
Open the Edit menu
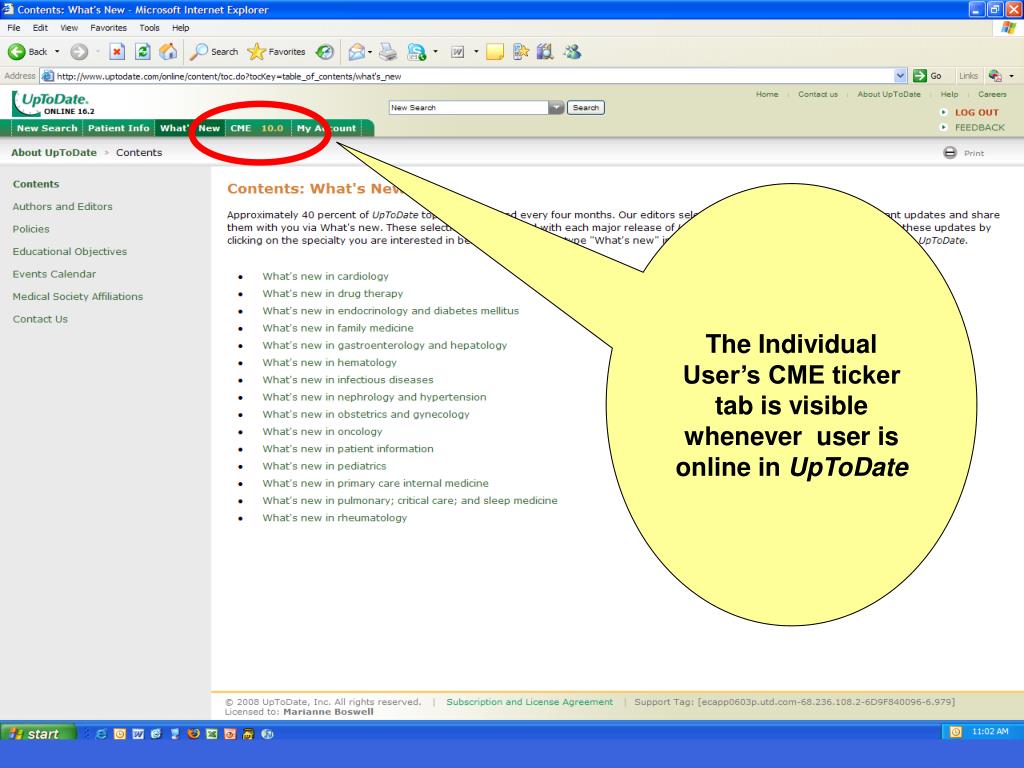point(40,27)
